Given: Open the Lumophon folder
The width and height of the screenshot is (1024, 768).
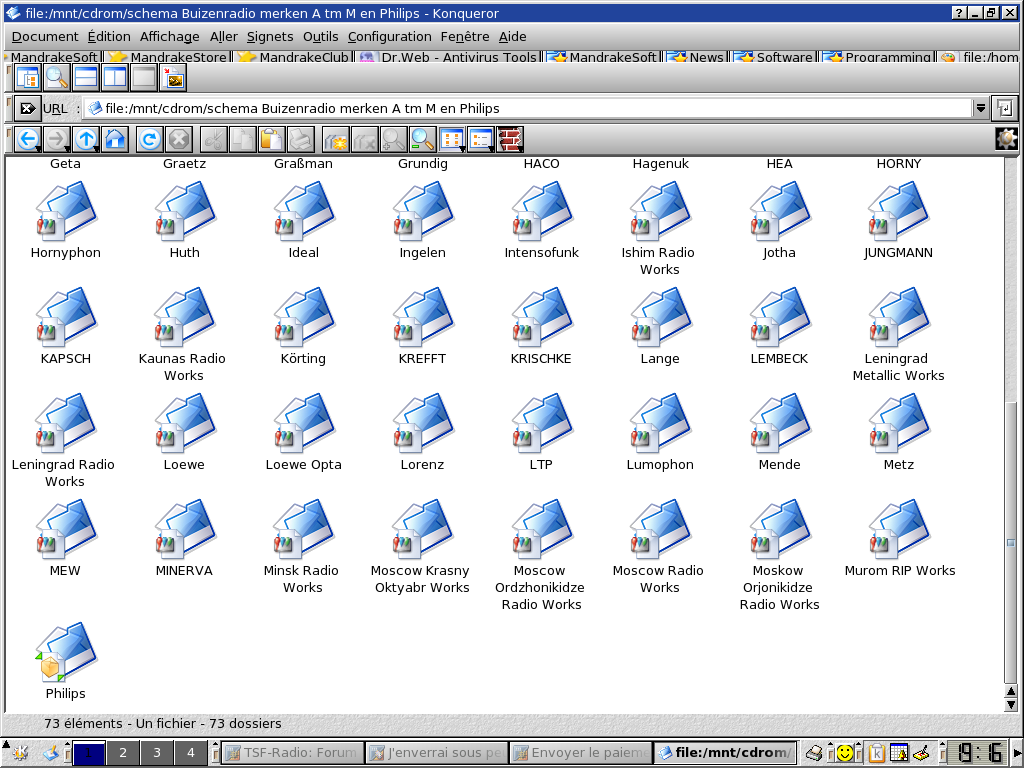Looking at the screenshot, I should 660,432.
